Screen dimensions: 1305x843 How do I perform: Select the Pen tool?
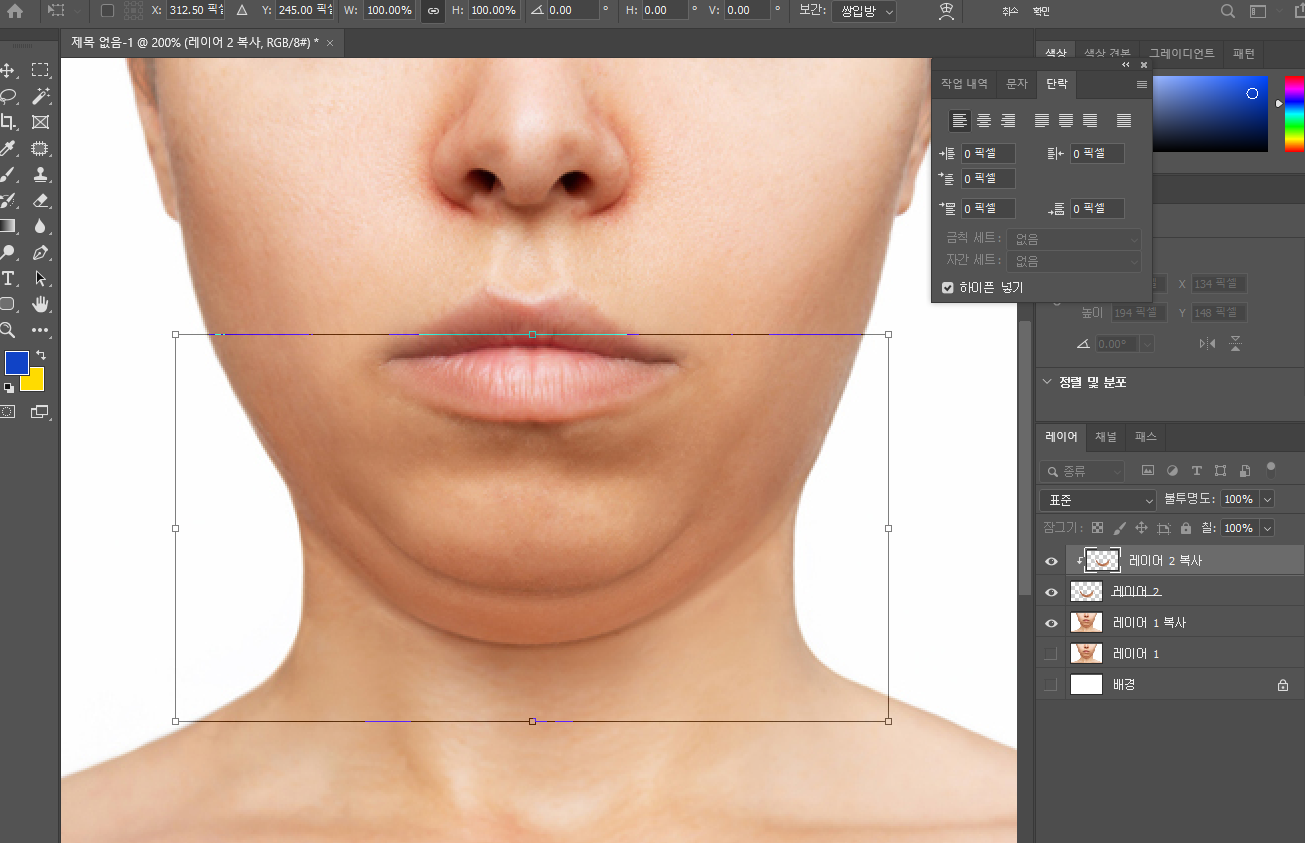(40, 252)
